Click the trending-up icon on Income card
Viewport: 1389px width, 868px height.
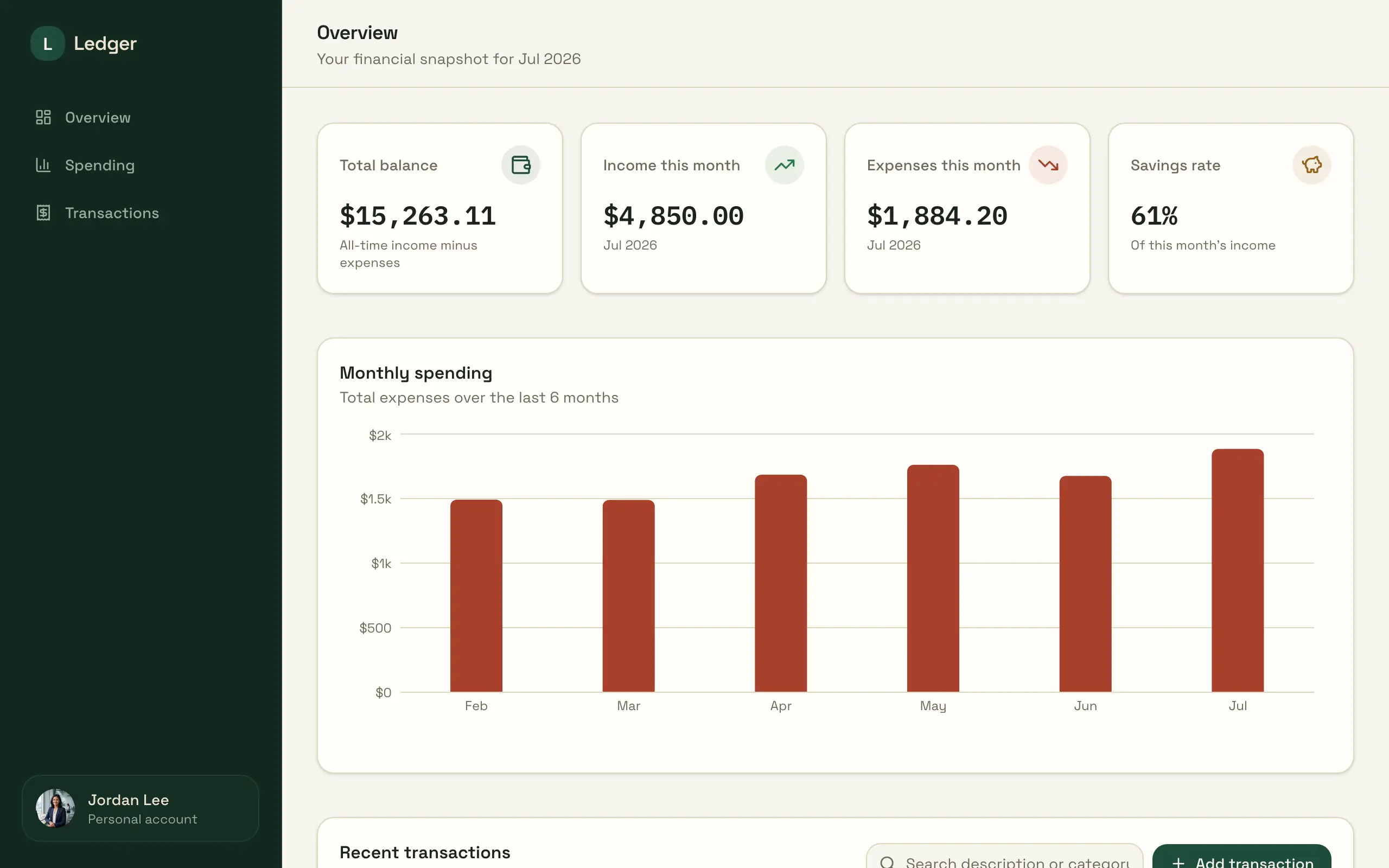tap(784, 165)
